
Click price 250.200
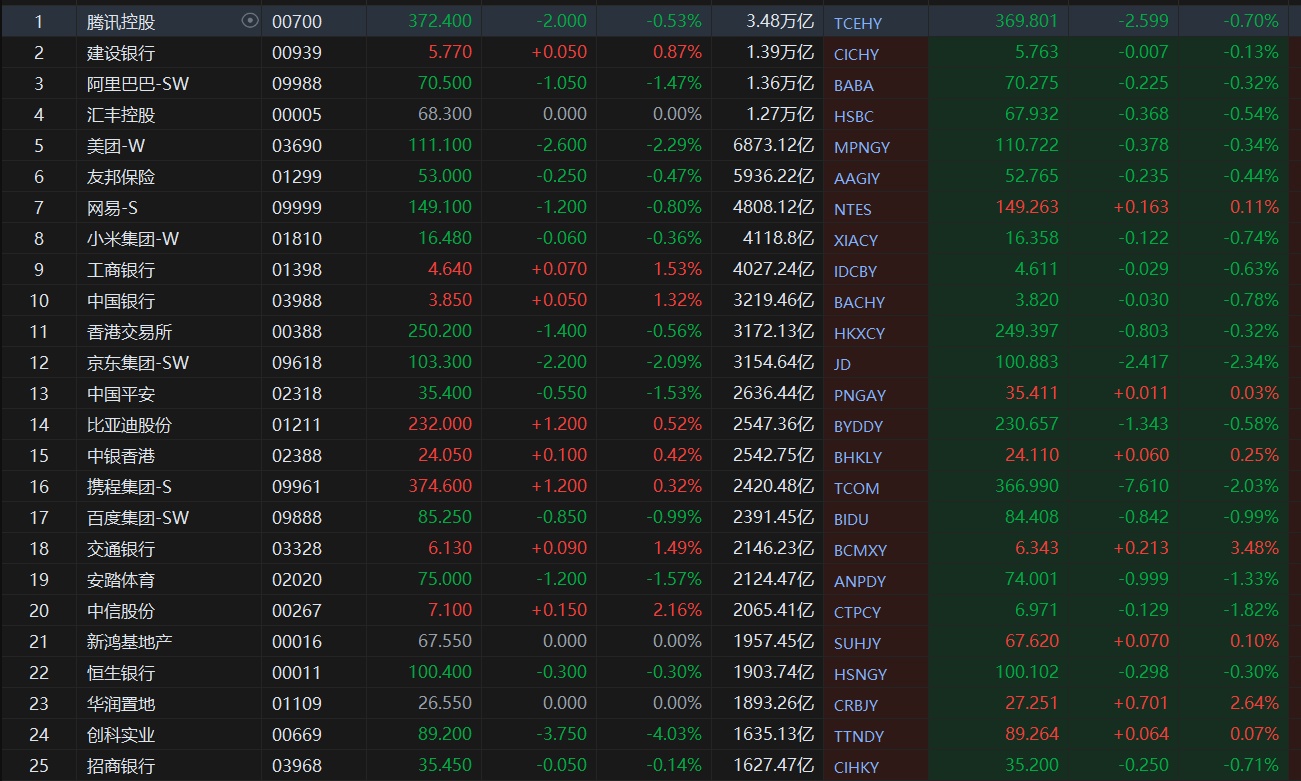440,331
